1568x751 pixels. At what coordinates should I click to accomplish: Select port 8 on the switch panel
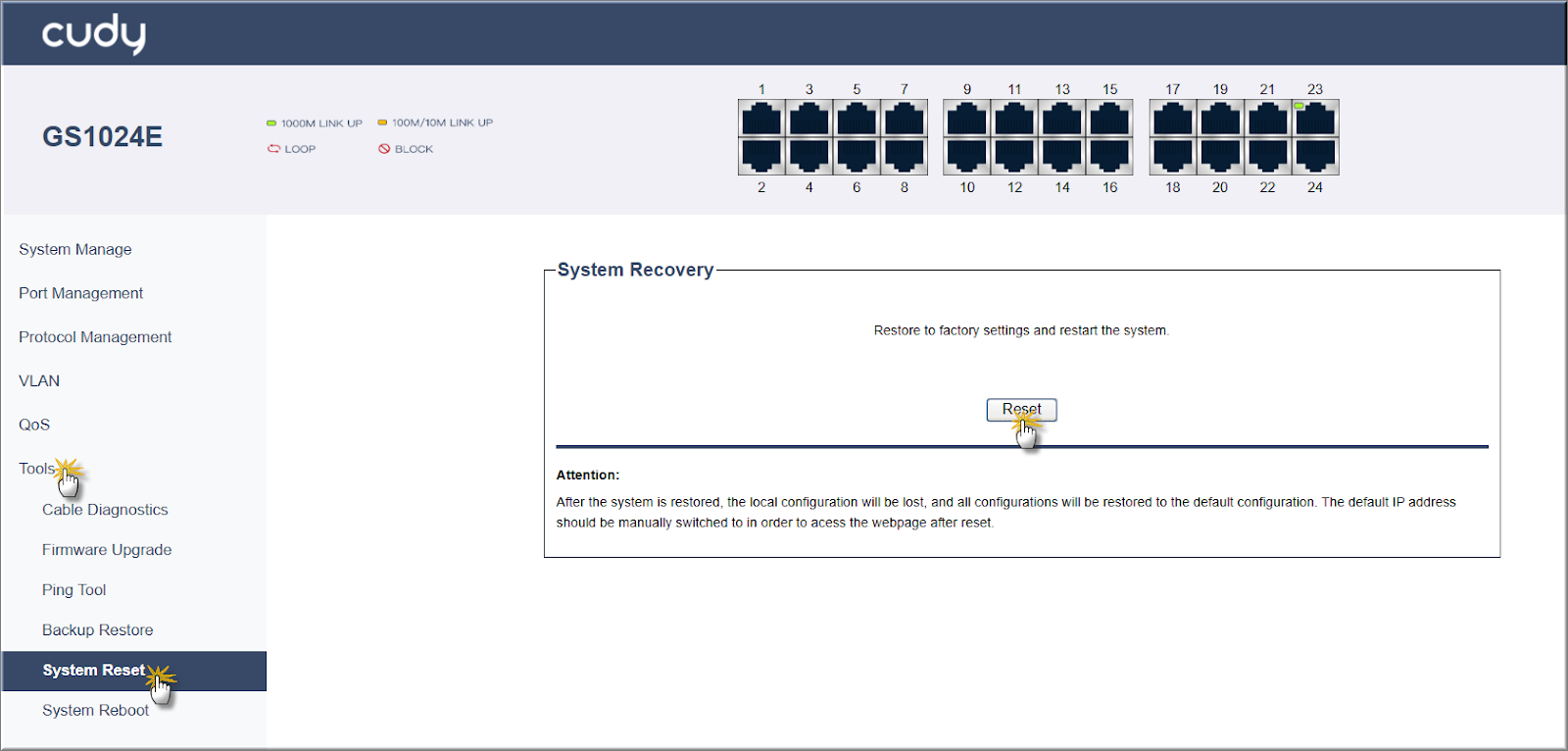coord(905,156)
